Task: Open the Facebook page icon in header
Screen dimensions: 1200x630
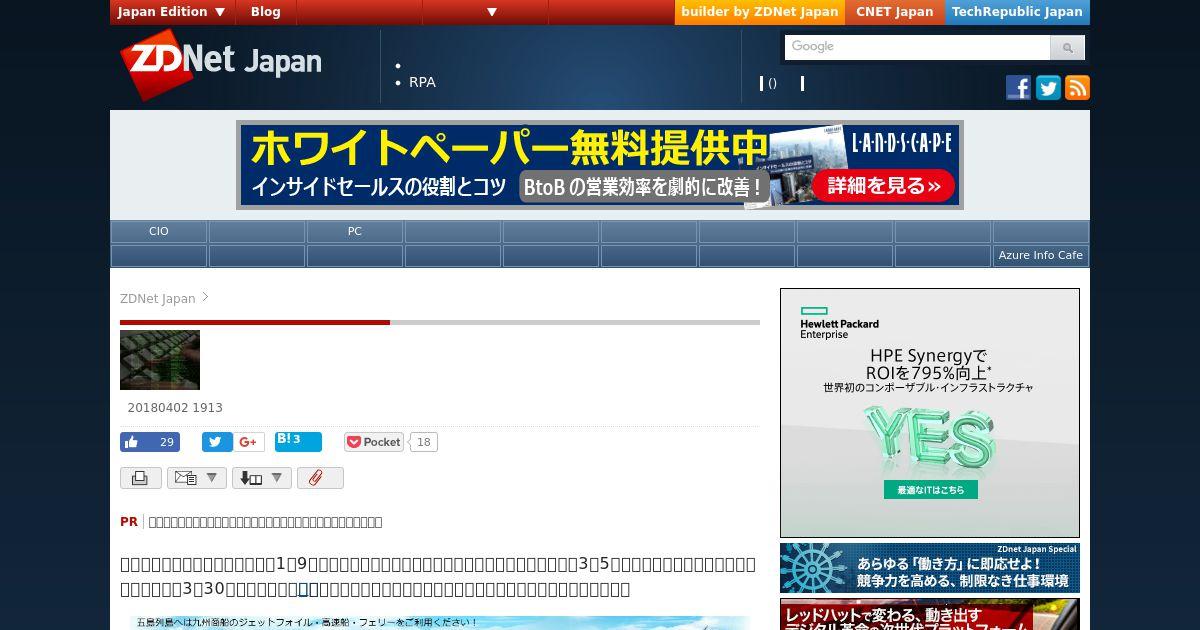Action: (1018, 87)
